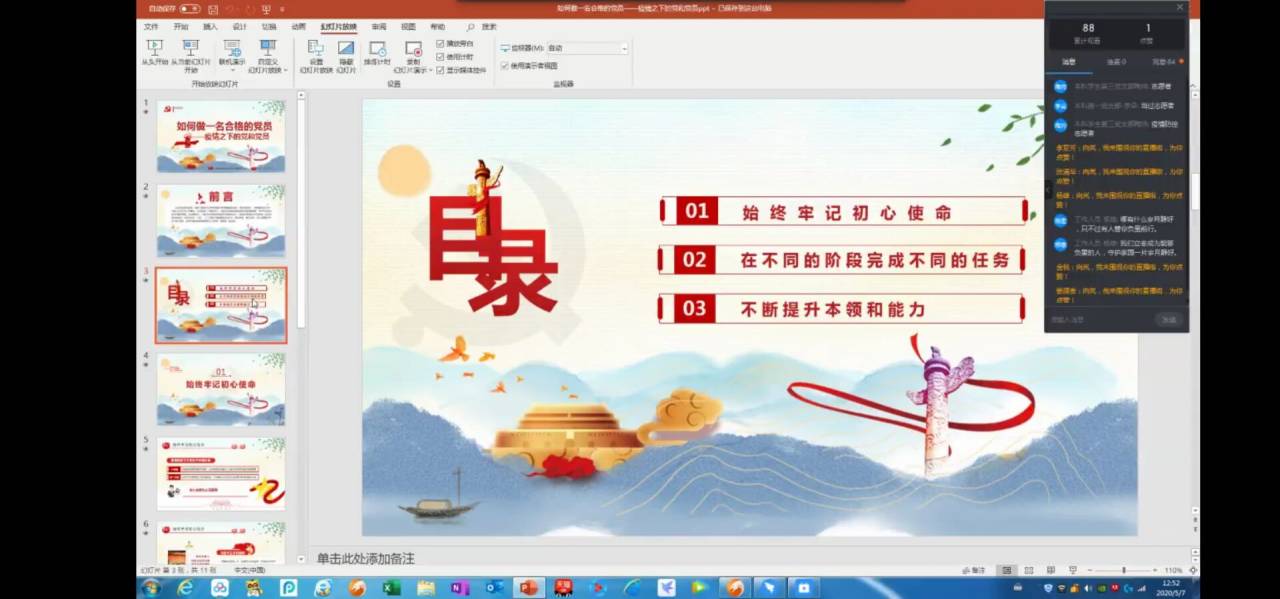Switch to slide sorter view in status bar
Screen dimensions: 1280x599
pos(1027,570)
